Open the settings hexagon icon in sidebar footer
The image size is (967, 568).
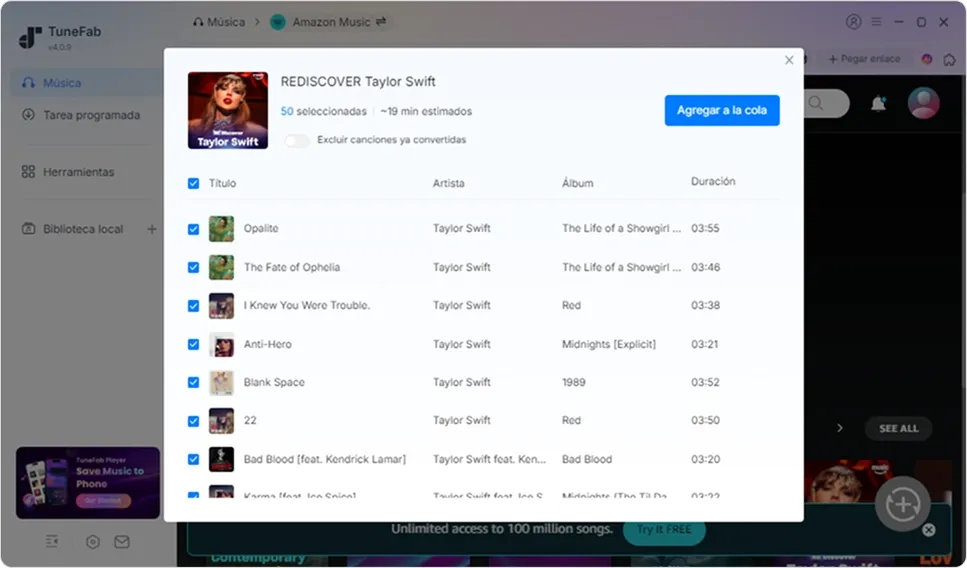pyautogui.click(x=93, y=542)
